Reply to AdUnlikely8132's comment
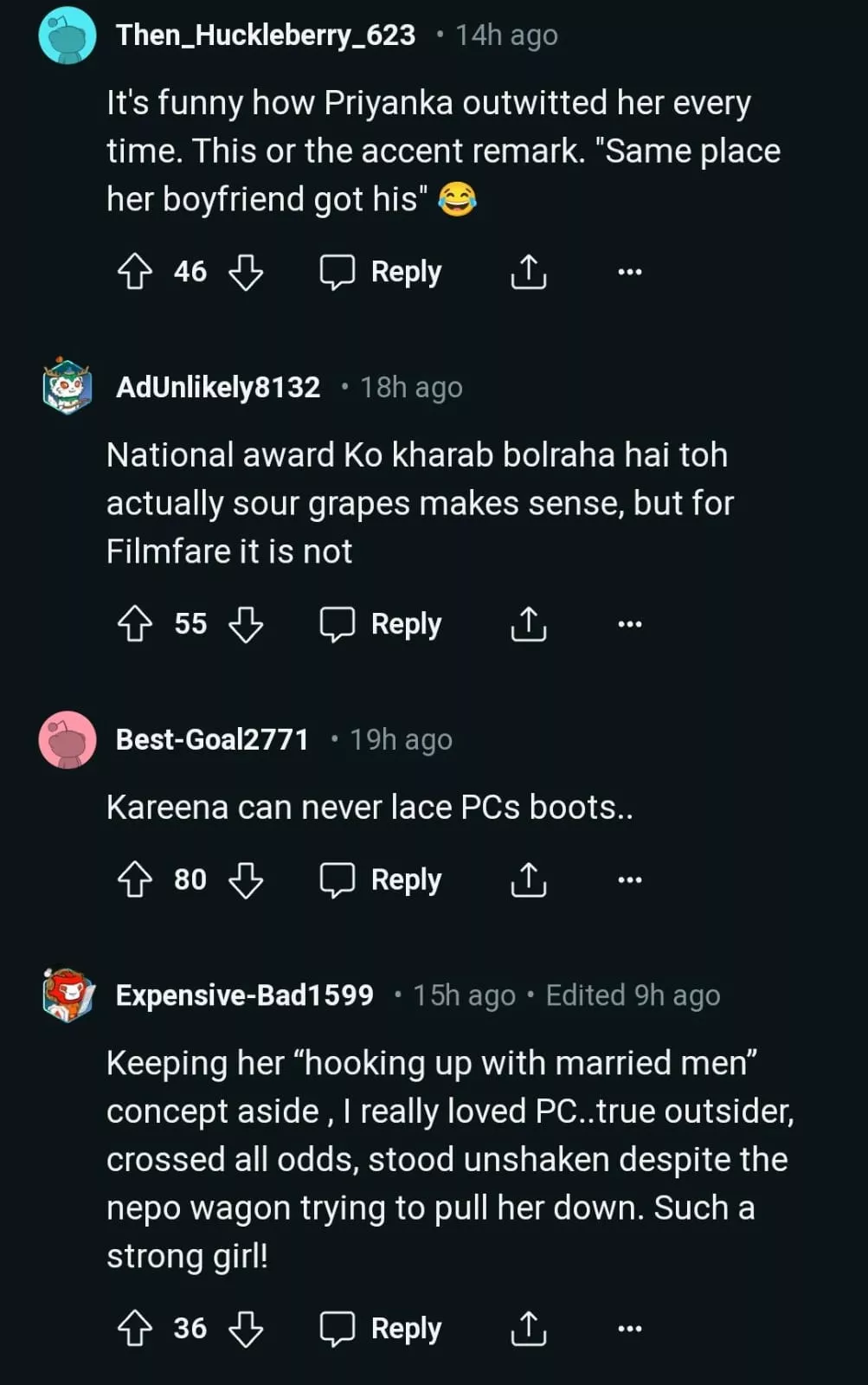 click(x=382, y=624)
